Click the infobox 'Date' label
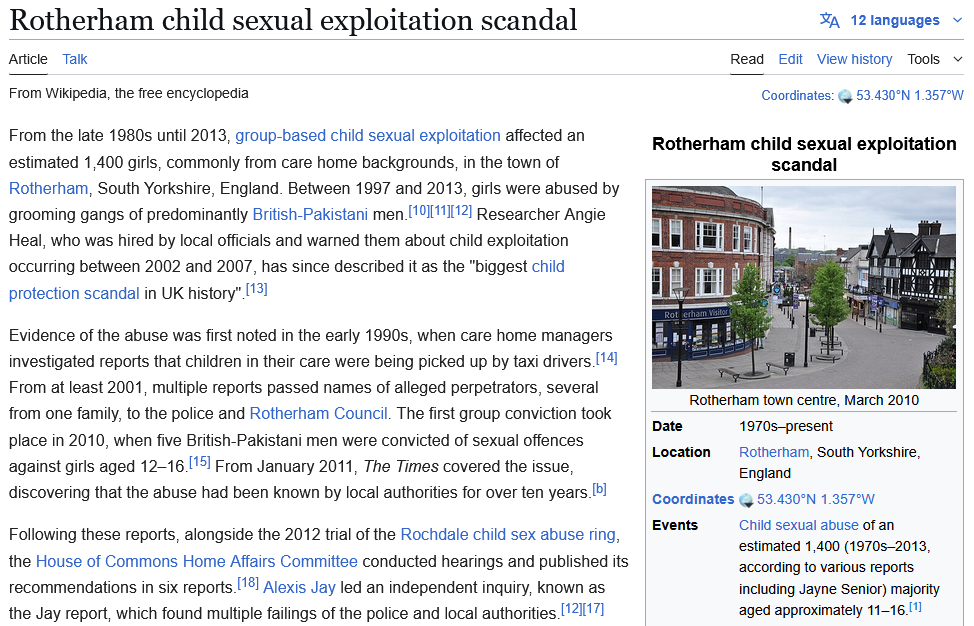 click(x=667, y=426)
